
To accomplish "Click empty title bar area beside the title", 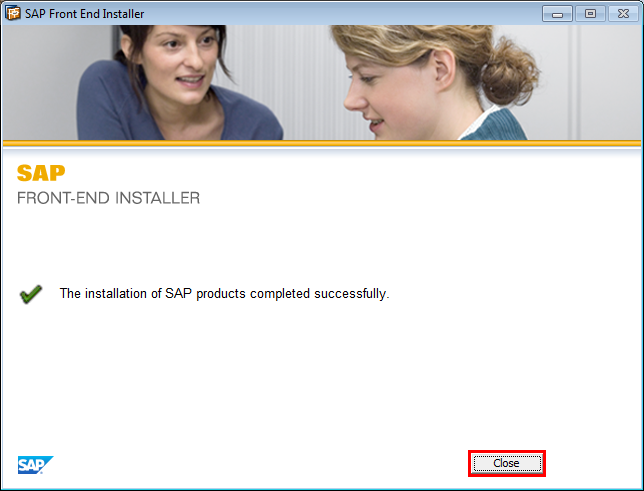I will point(350,13).
